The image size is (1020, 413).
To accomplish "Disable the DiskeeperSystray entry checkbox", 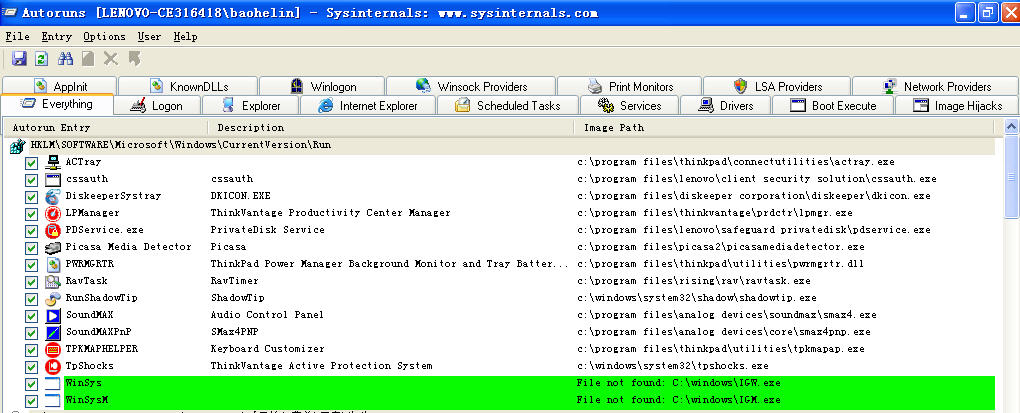I will coord(31,196).
